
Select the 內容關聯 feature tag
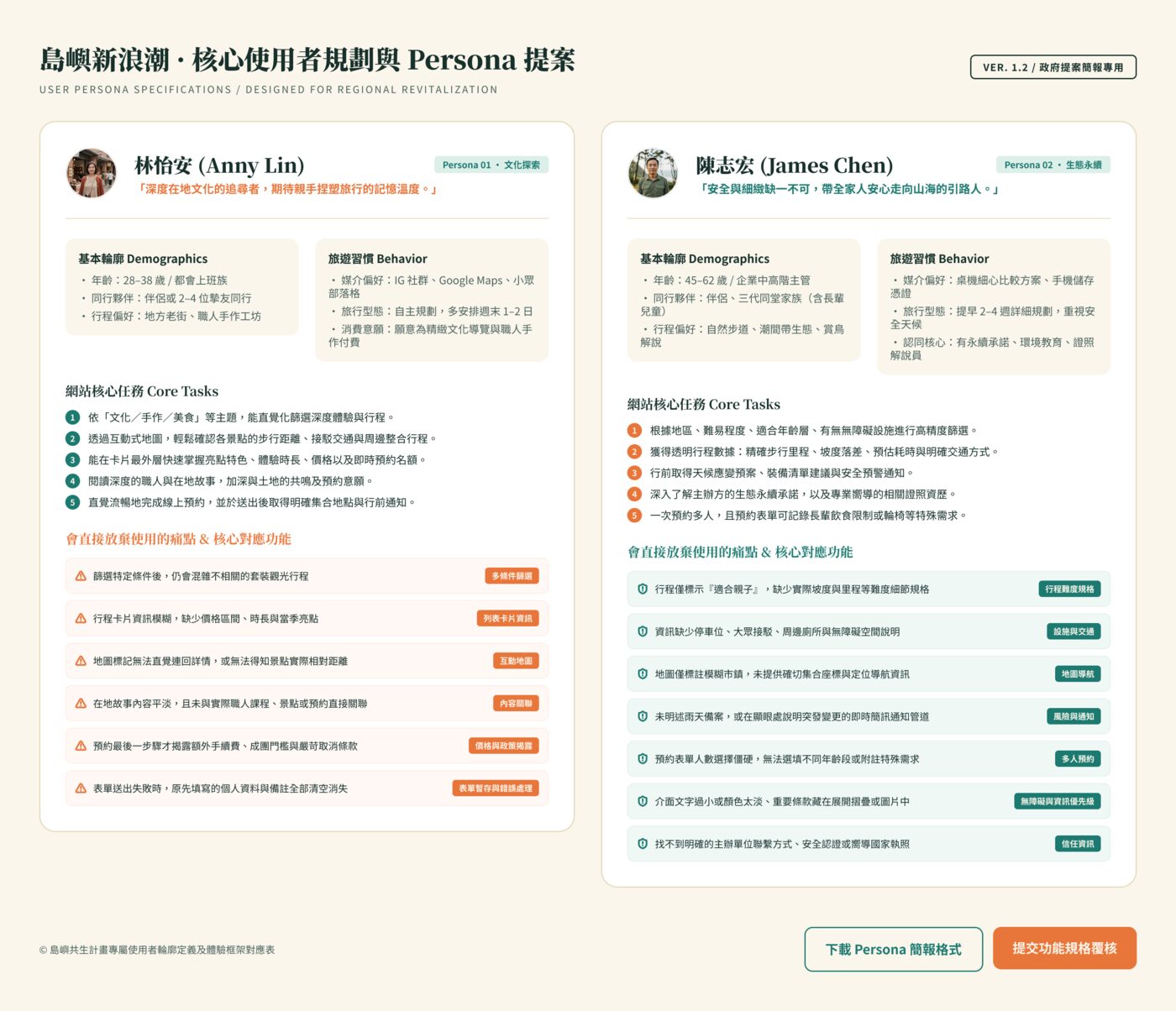coord(516,704)
